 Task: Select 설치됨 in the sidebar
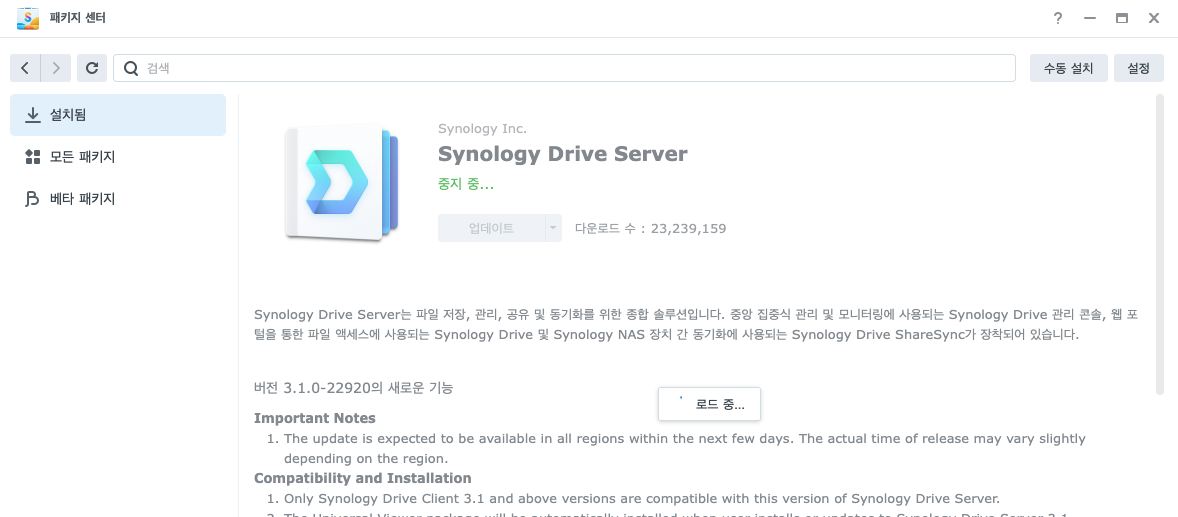click(x=118, y=115)
